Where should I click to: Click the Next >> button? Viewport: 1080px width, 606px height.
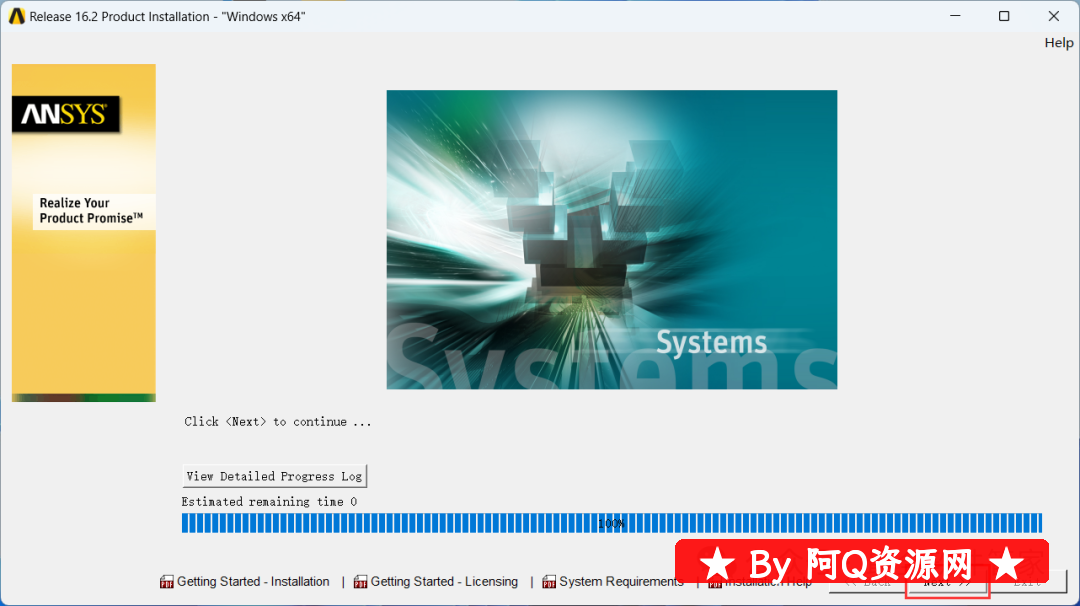pos(947,583)
